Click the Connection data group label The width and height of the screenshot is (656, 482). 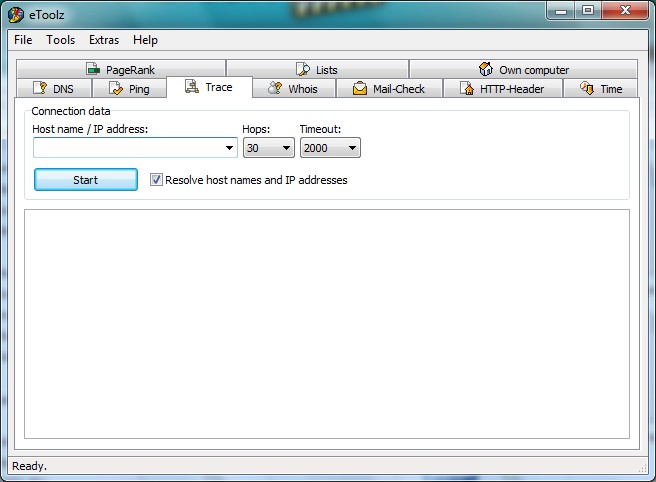(x=71, y=111)
